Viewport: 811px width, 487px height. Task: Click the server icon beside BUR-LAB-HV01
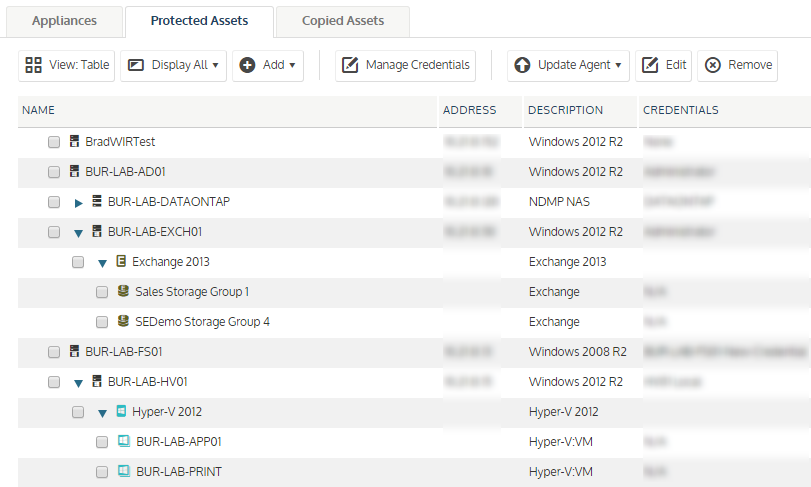(97, 382)
